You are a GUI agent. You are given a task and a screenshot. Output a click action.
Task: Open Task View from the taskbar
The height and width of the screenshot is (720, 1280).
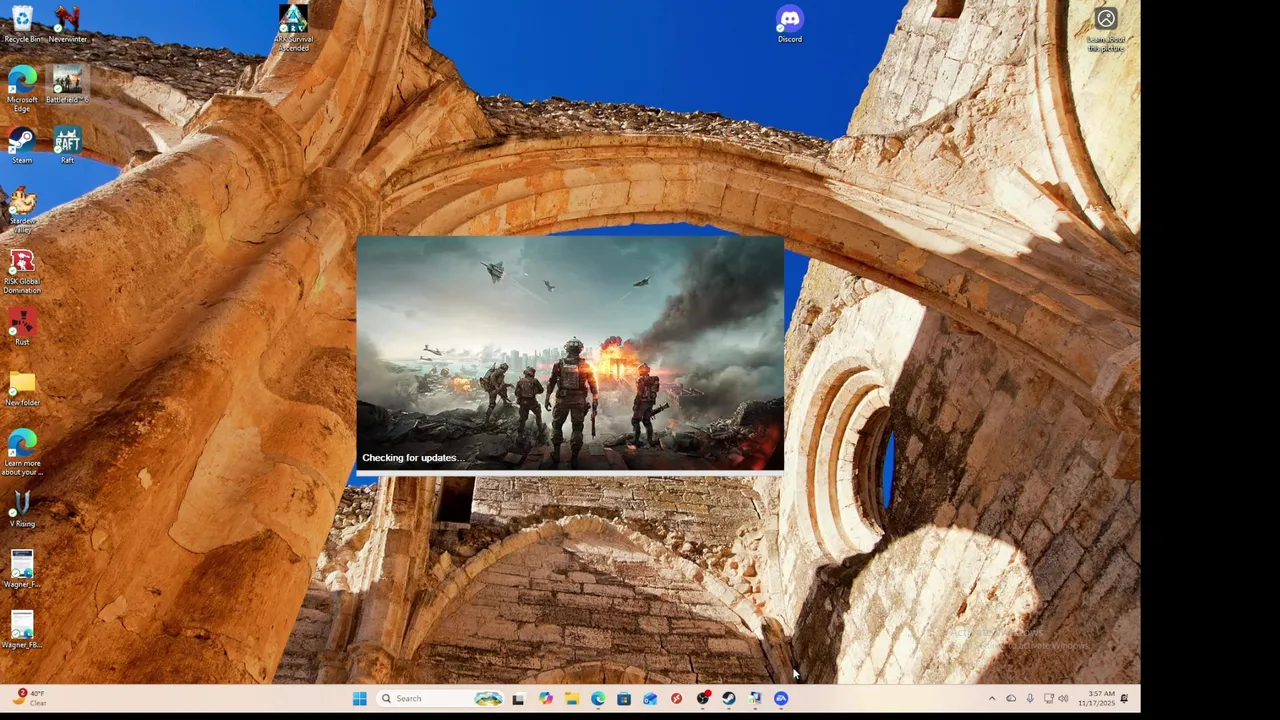point(518,699)
